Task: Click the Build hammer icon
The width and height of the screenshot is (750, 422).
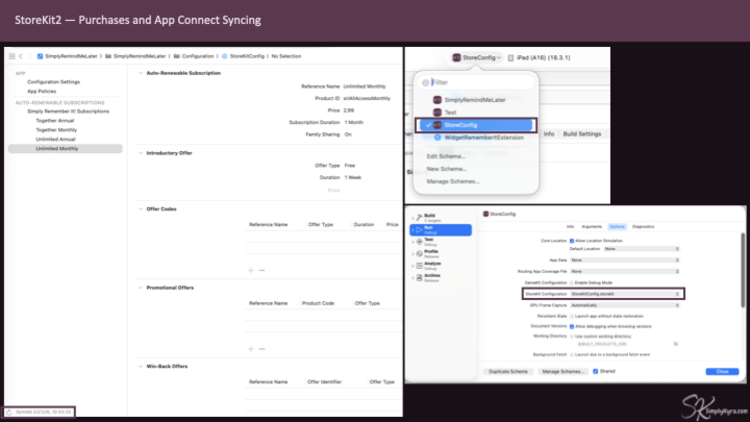Action: point(419,217)
